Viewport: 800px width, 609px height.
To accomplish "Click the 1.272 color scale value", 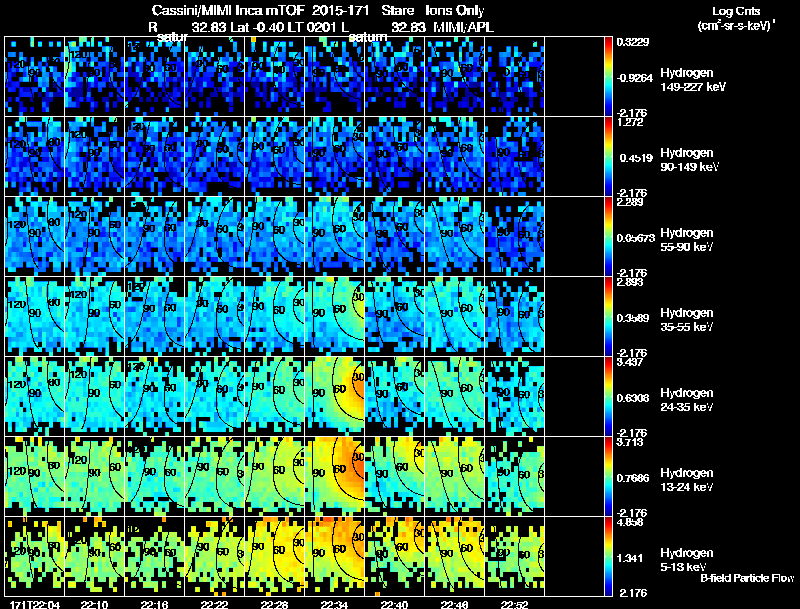I will click(630, 122).
